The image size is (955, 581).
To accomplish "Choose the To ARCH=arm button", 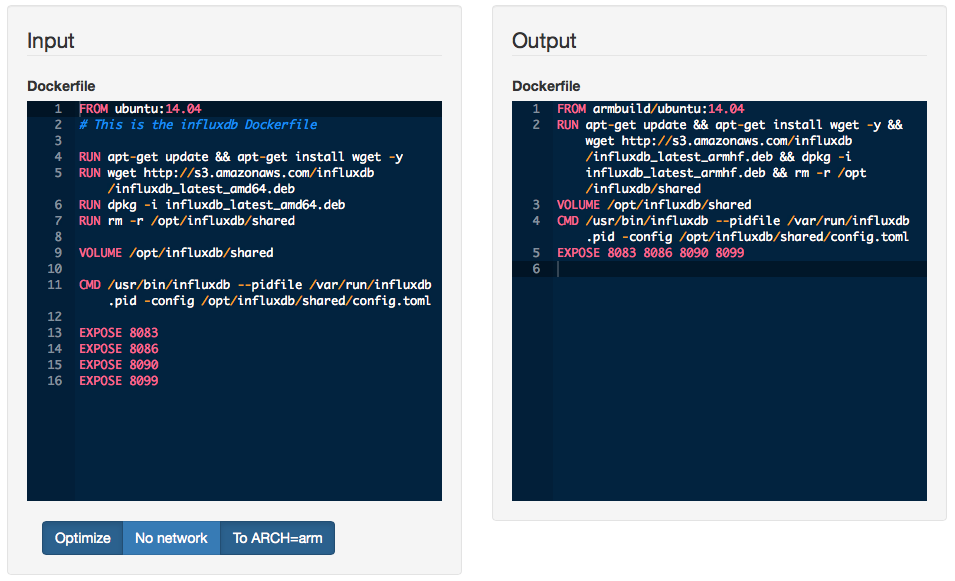I will (x=277, y=538).
